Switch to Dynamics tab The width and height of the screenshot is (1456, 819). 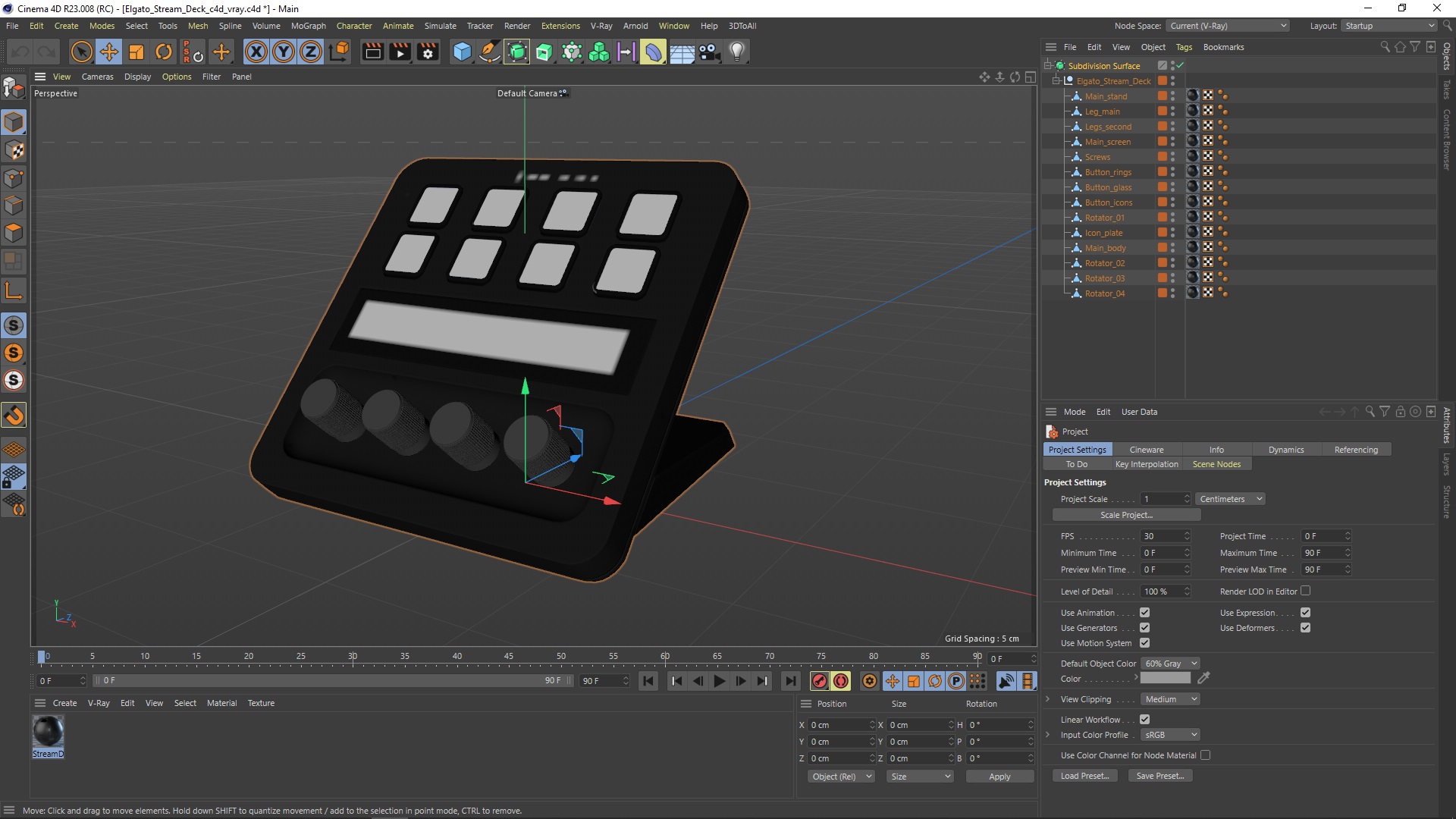point(1286,450)
